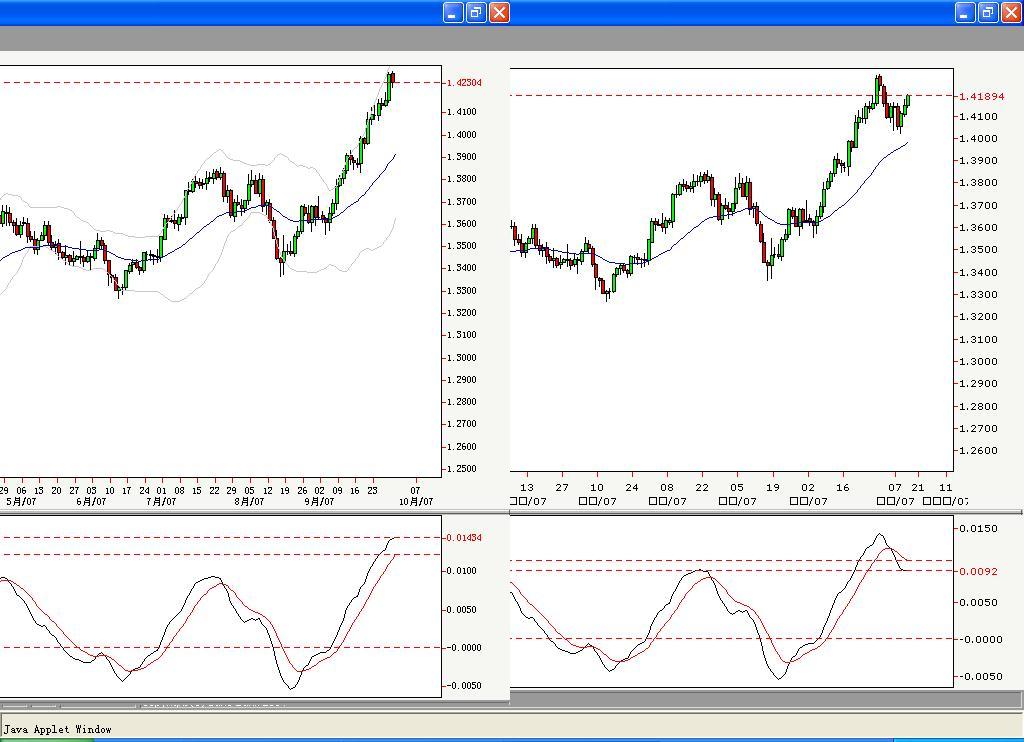The image size is (1024, 742).
Task: Minimize the left chart window
Action: pyautogui.click(x=453, y=12)
